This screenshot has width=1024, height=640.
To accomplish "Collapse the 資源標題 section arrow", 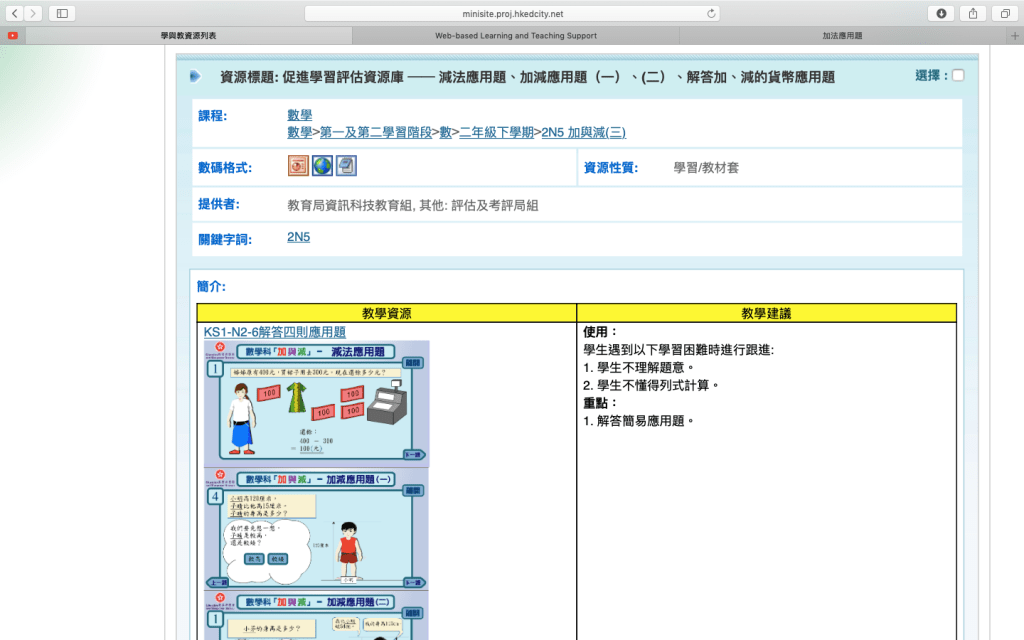I will click(x=195, y=76).
